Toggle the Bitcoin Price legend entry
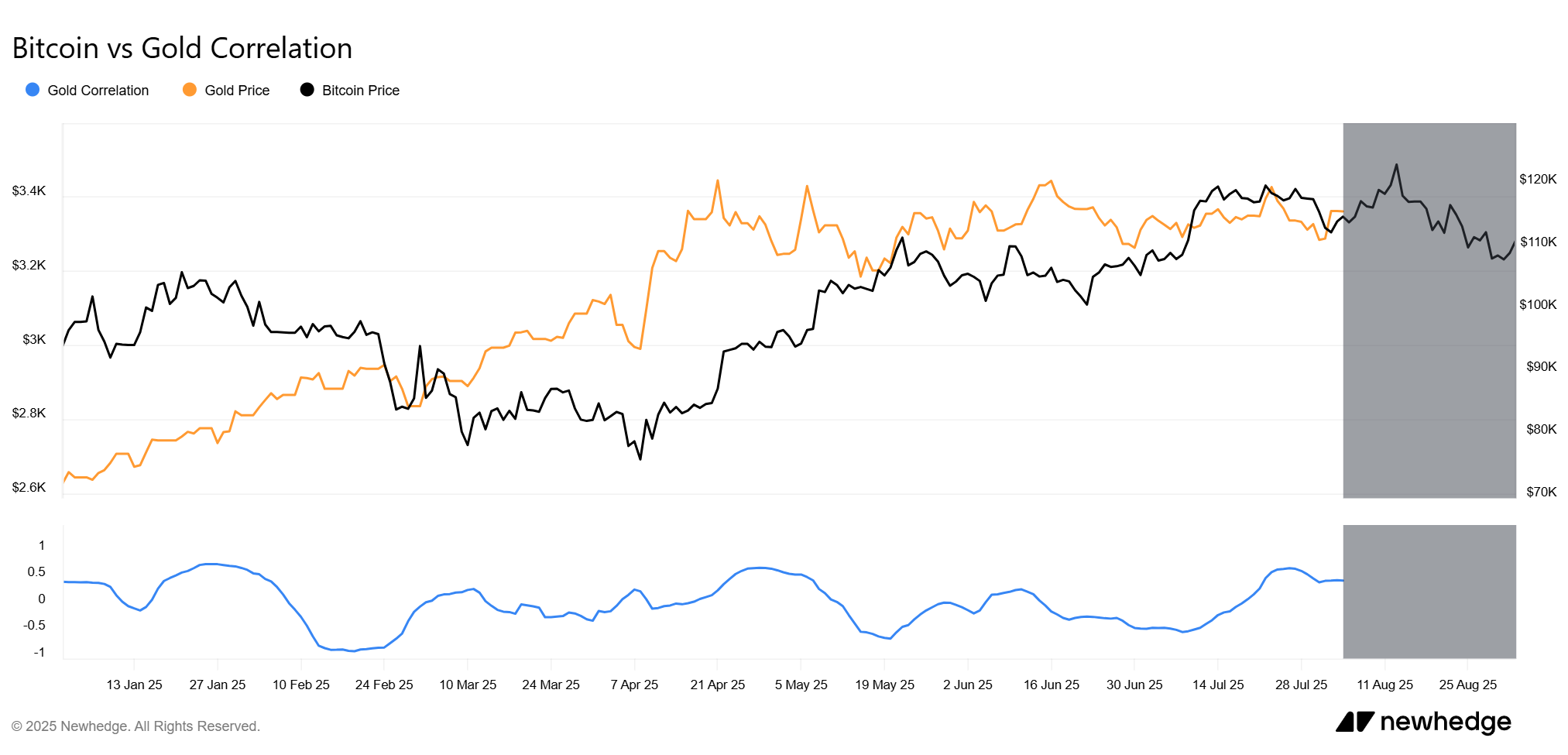This screenshot has width=1568, height=755. pyautogui.click(x=360, y=91)
